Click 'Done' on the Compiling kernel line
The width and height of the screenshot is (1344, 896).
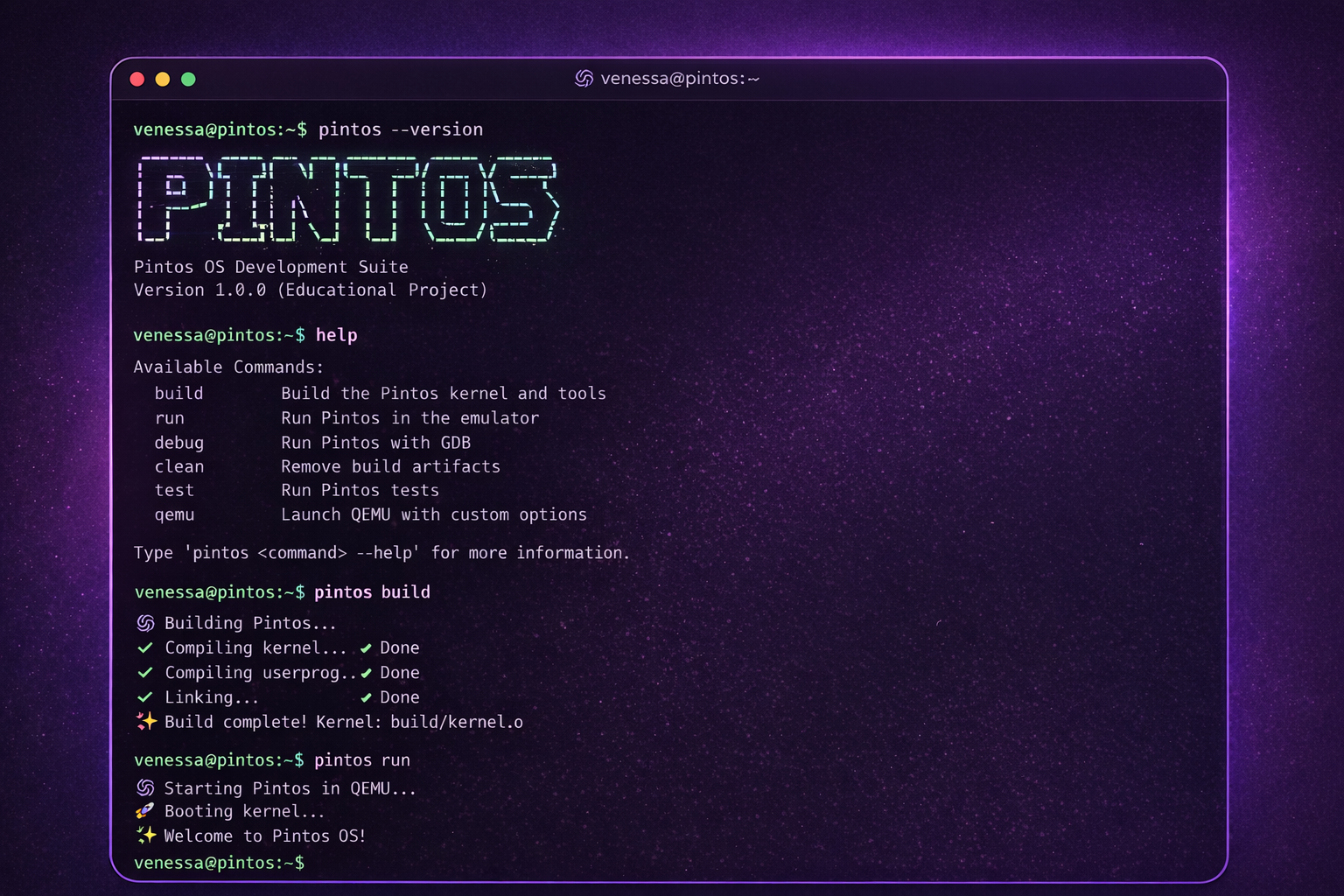point(400,648)
